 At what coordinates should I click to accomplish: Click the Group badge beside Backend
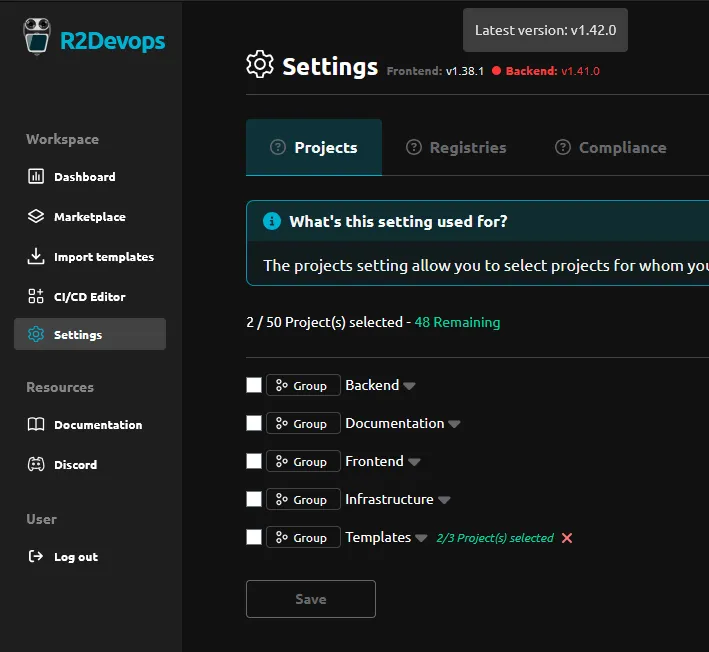tap(303, 385)
